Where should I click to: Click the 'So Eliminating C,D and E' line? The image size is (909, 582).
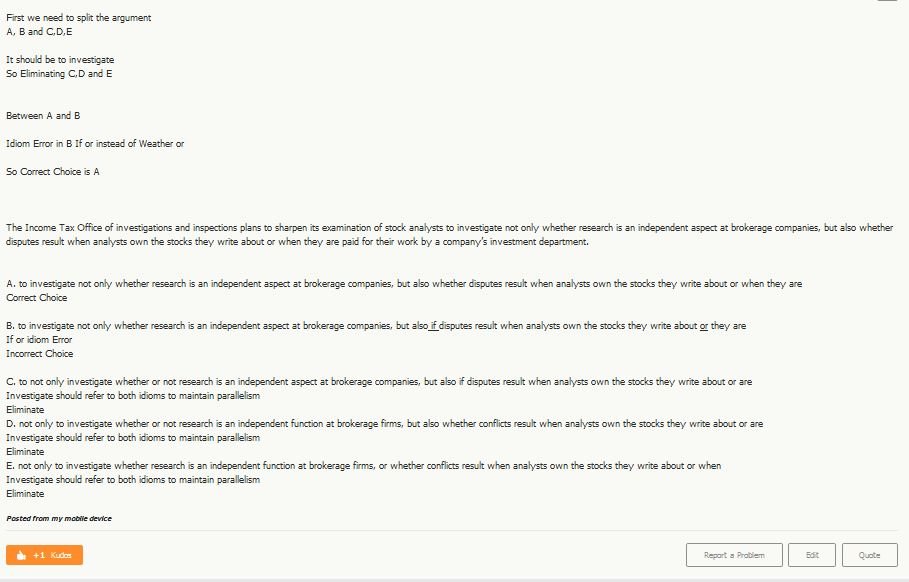click(59, 74)
